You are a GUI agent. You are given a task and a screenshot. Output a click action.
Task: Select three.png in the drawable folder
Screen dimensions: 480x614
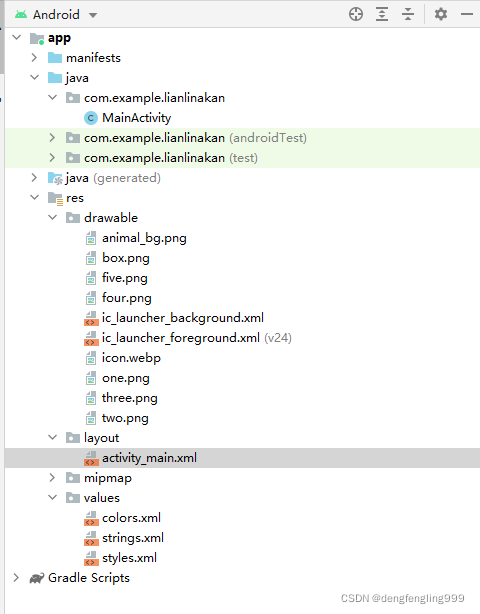[130, 398]
